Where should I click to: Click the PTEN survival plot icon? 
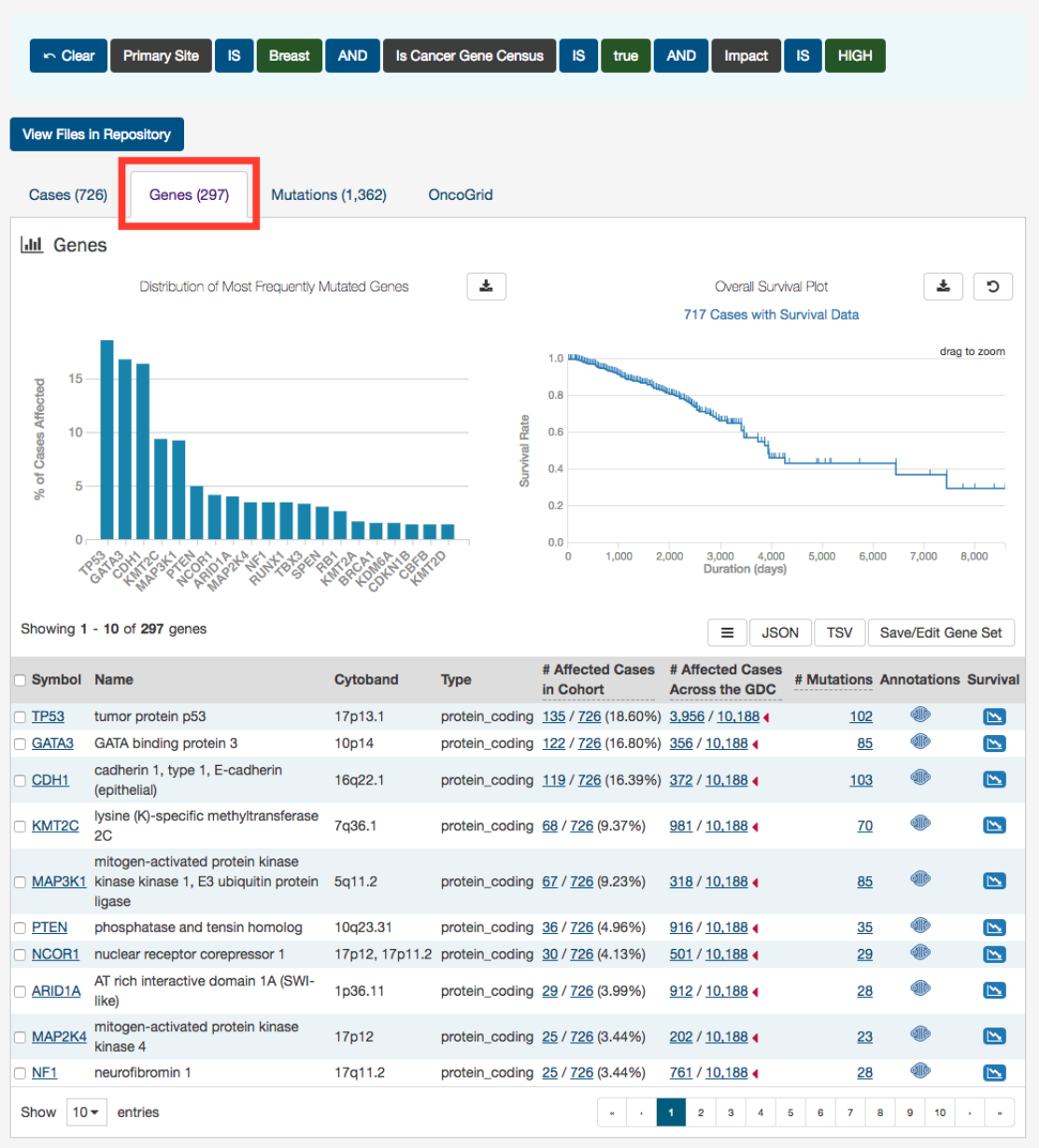[994, 928]
